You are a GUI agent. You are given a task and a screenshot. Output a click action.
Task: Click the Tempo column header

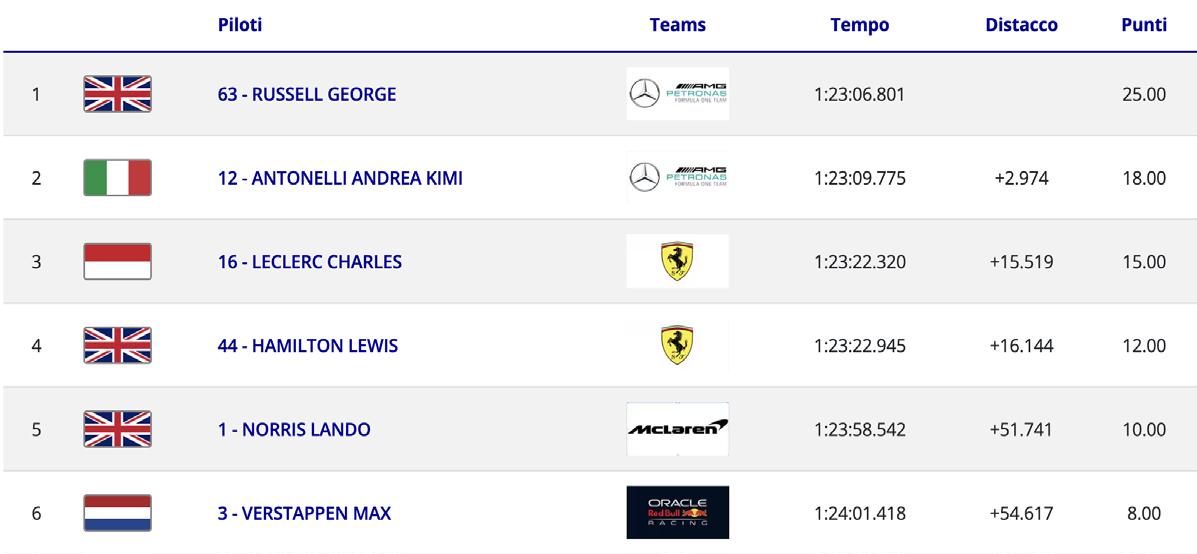coord(860,25)
